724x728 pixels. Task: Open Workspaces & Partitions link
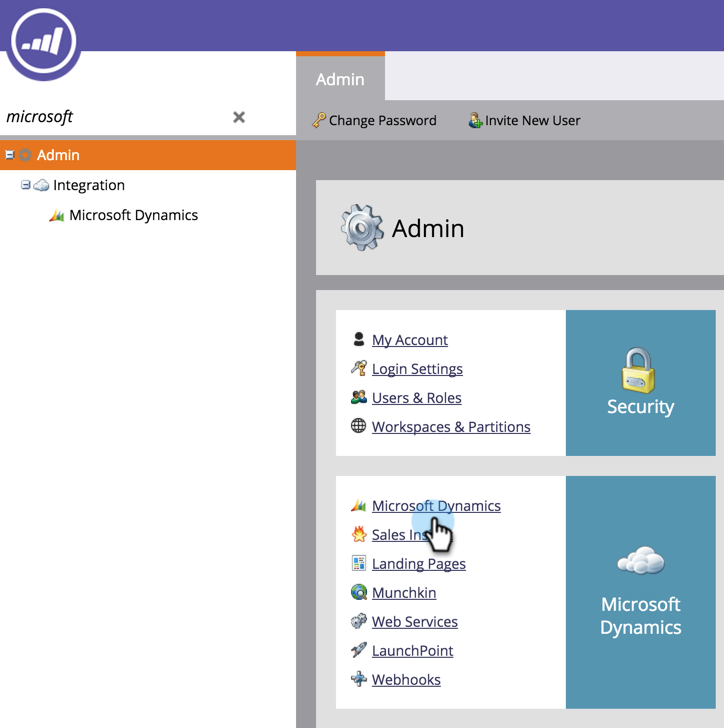[451, 427]
